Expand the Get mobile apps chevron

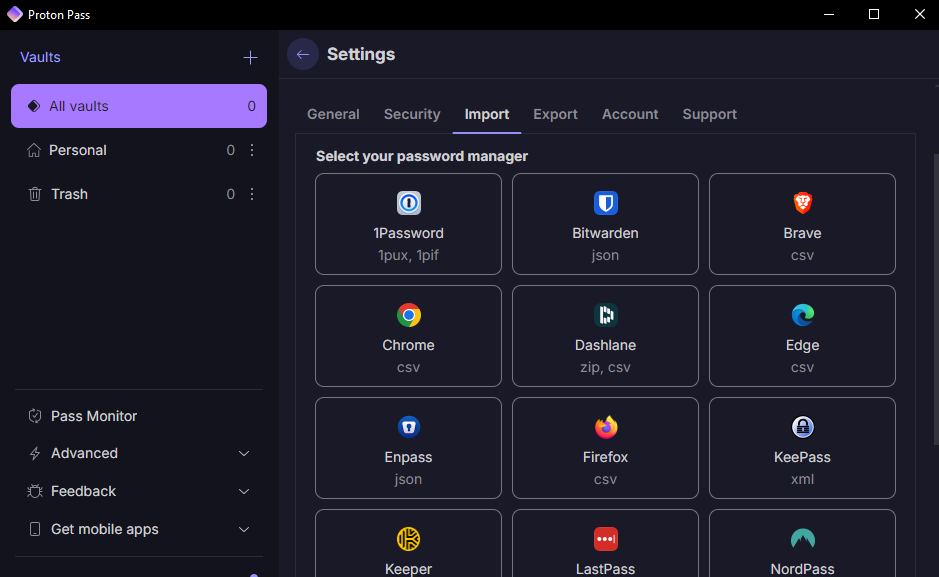pyautogui.click(x=244, y=530)
